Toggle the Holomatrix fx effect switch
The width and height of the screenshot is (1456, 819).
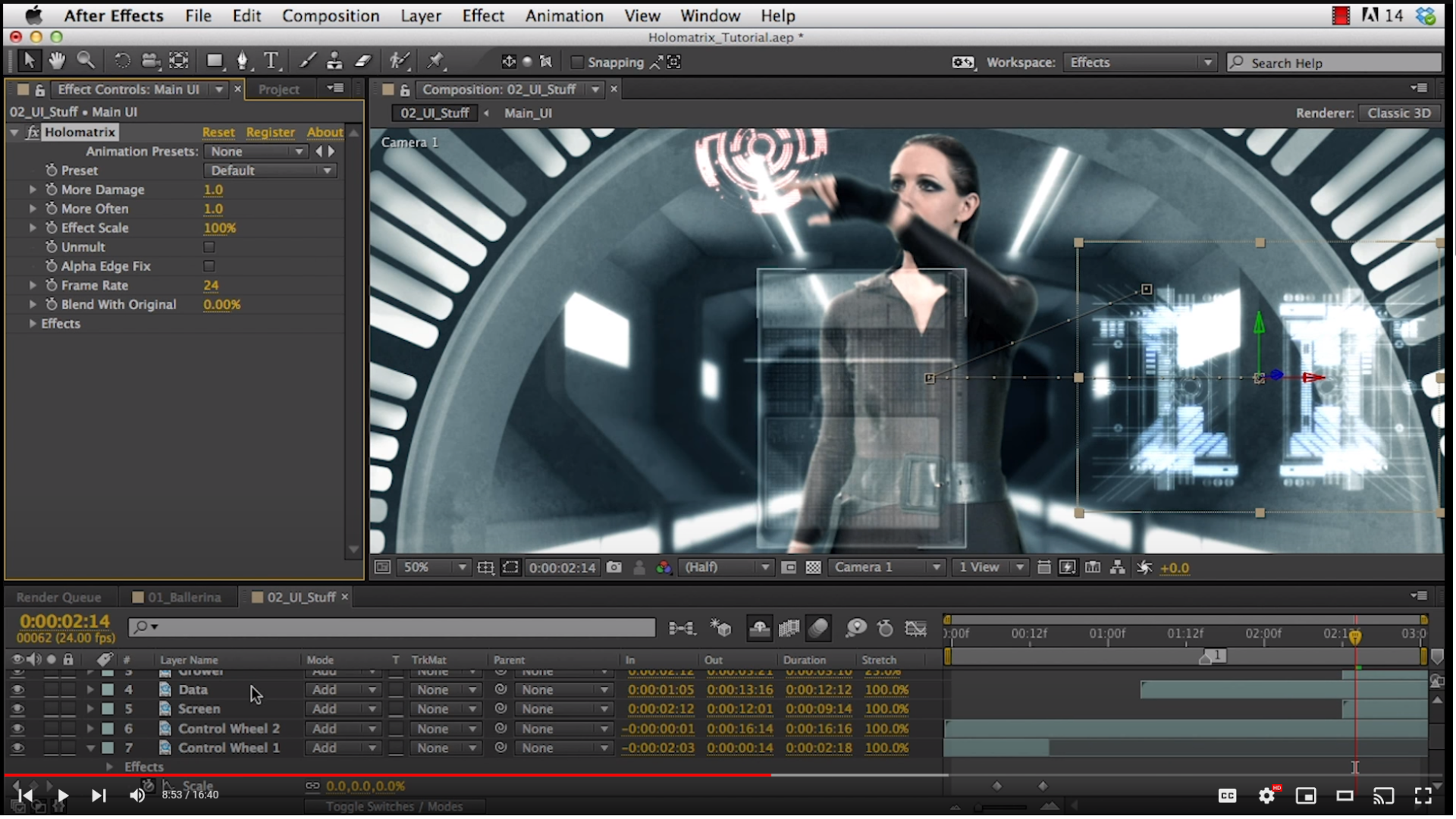point(33,133)
